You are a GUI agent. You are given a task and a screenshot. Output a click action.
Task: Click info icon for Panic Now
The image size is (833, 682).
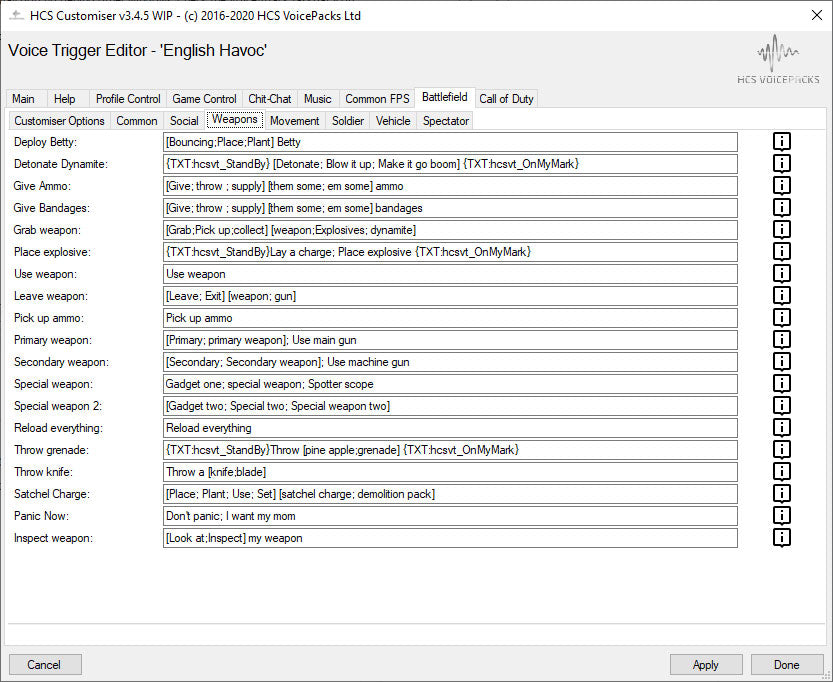coord(782,516)
